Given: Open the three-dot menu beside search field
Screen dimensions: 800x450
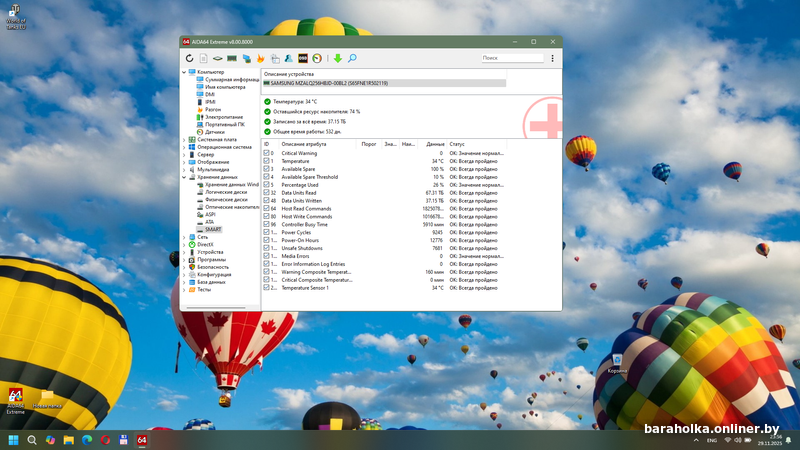Looking at the screenshot, I should (x=552, y=59).
